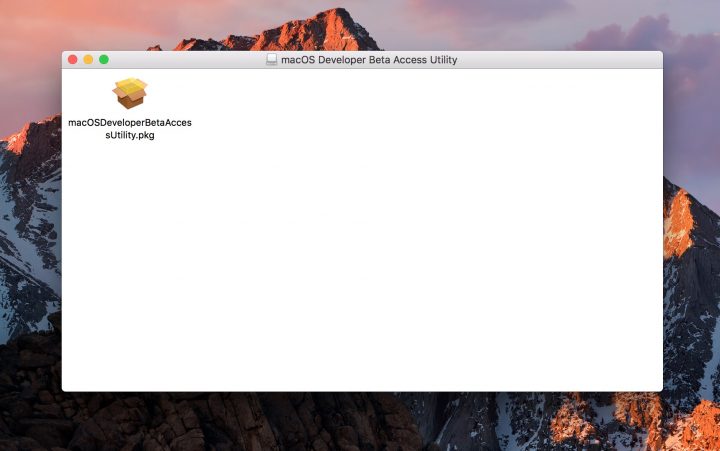Click the disk icon in the title bar
This screenshot has width=720, height=451.
click(271, 60)
